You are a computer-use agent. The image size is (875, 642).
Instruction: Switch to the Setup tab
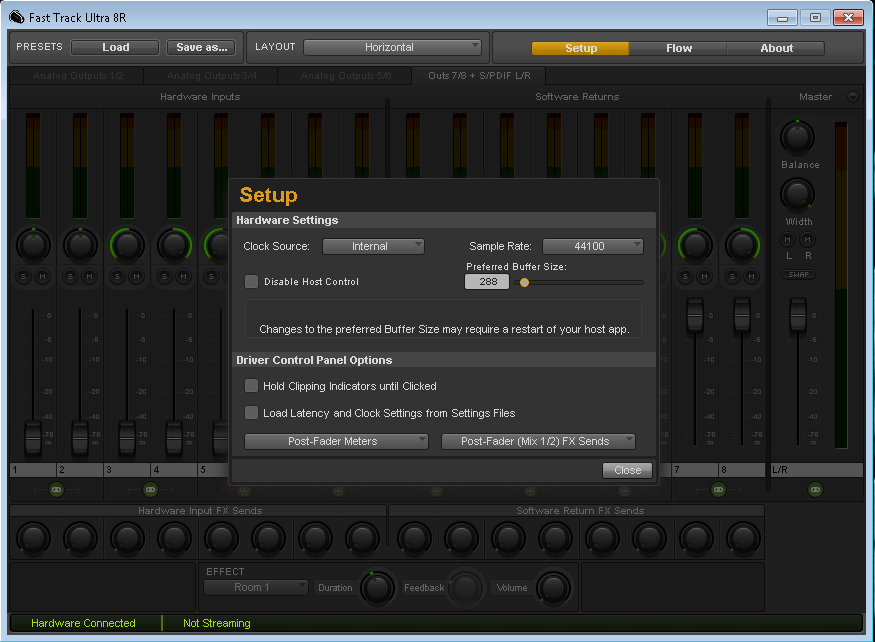[x=580, y=48]
